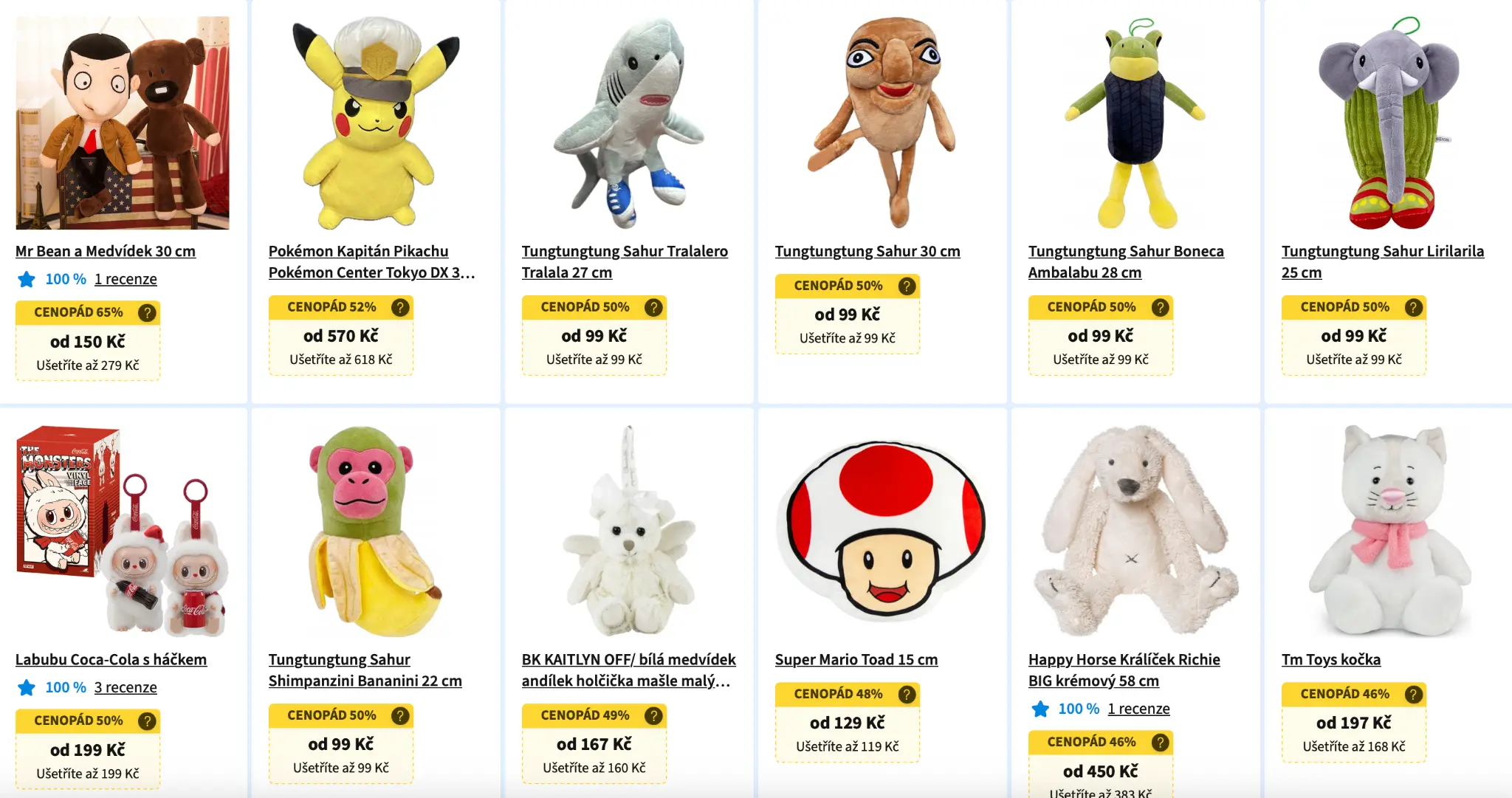Open the help icon on the Tm Toys kočka badge
Screen dimensions: 1512x798
coord(1413,694)
